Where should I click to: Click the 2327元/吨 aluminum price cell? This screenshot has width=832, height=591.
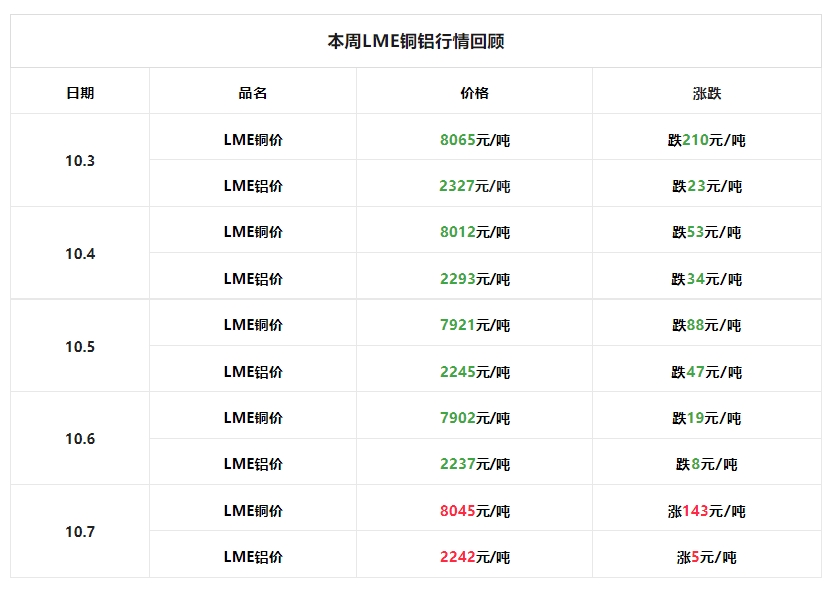pos(474,186)
